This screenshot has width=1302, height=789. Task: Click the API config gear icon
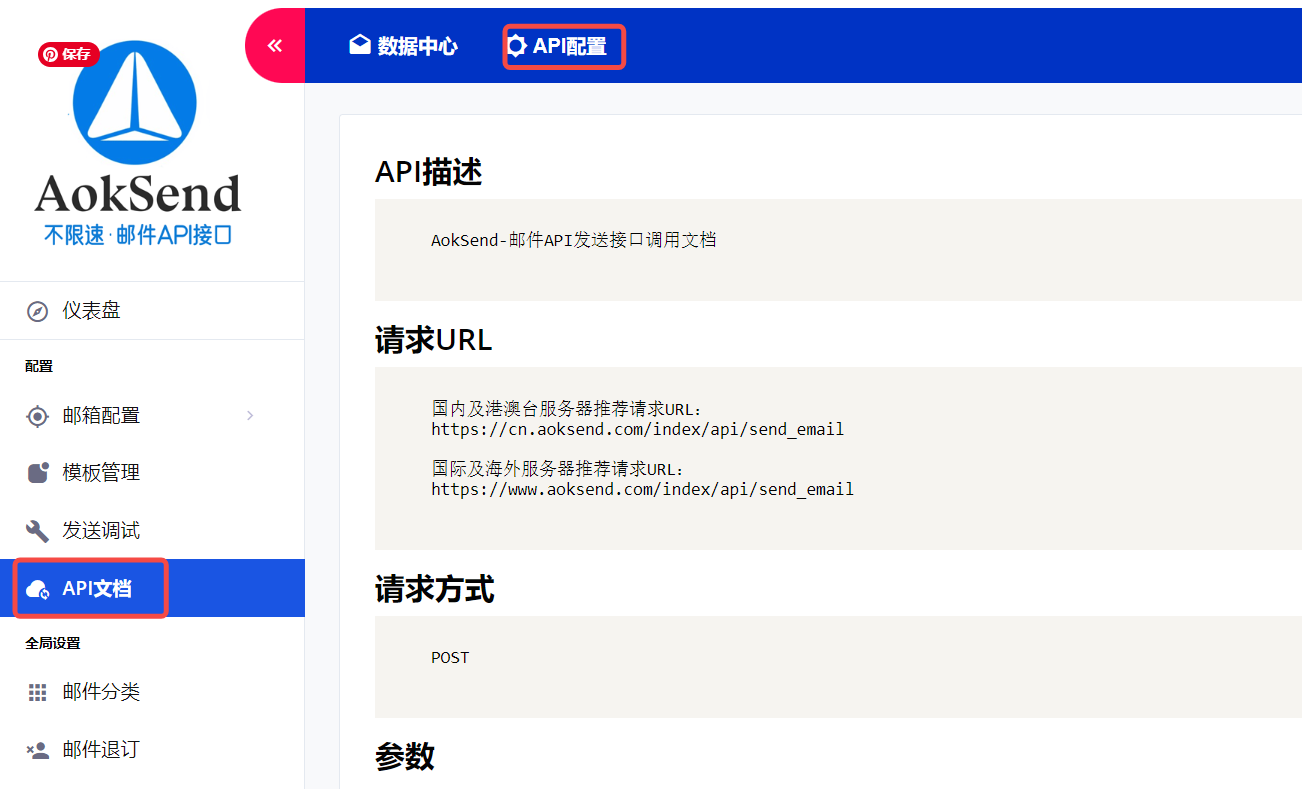pos(517,46)
